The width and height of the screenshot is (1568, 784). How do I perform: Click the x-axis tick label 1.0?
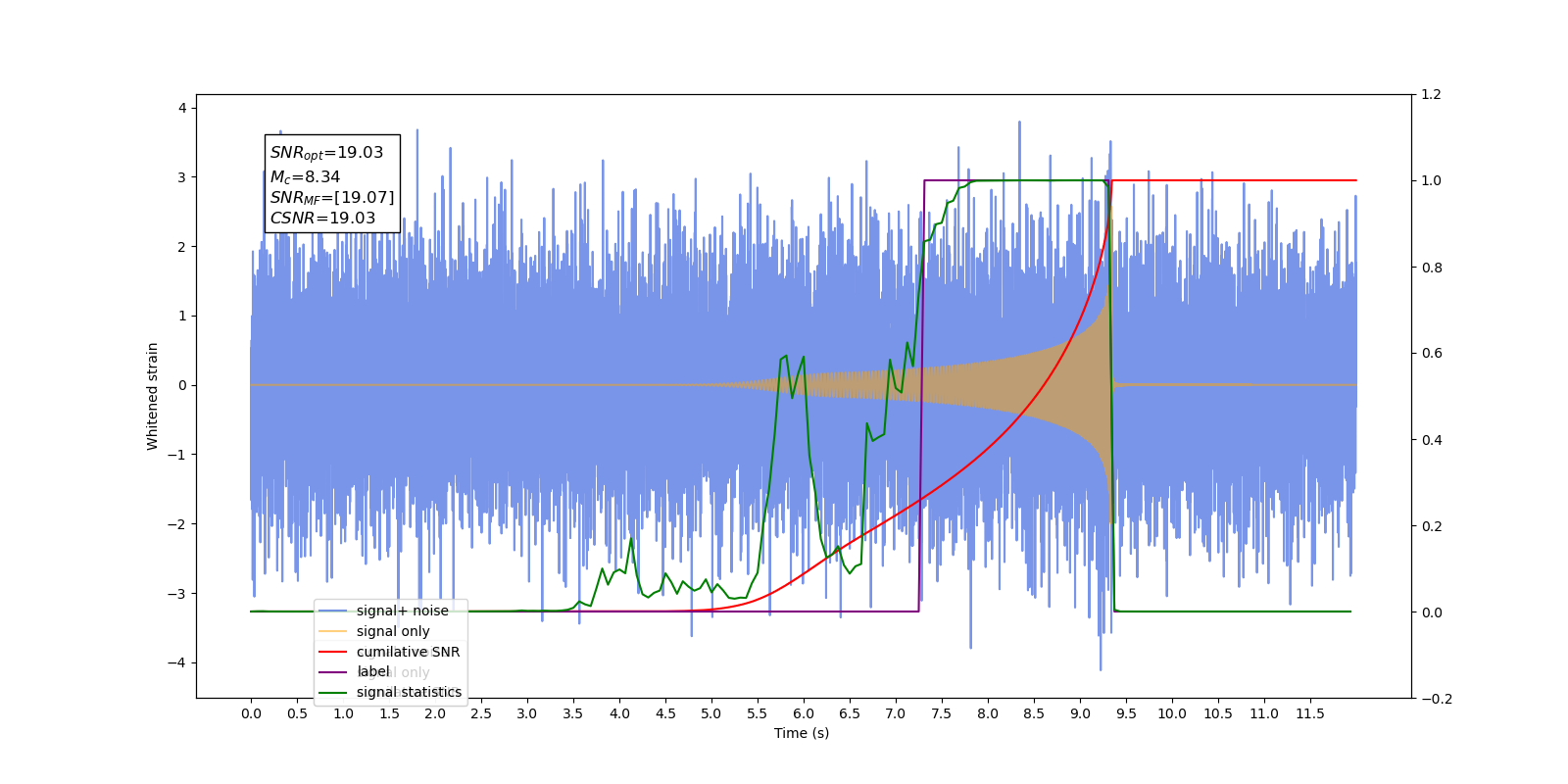[343, 713]
